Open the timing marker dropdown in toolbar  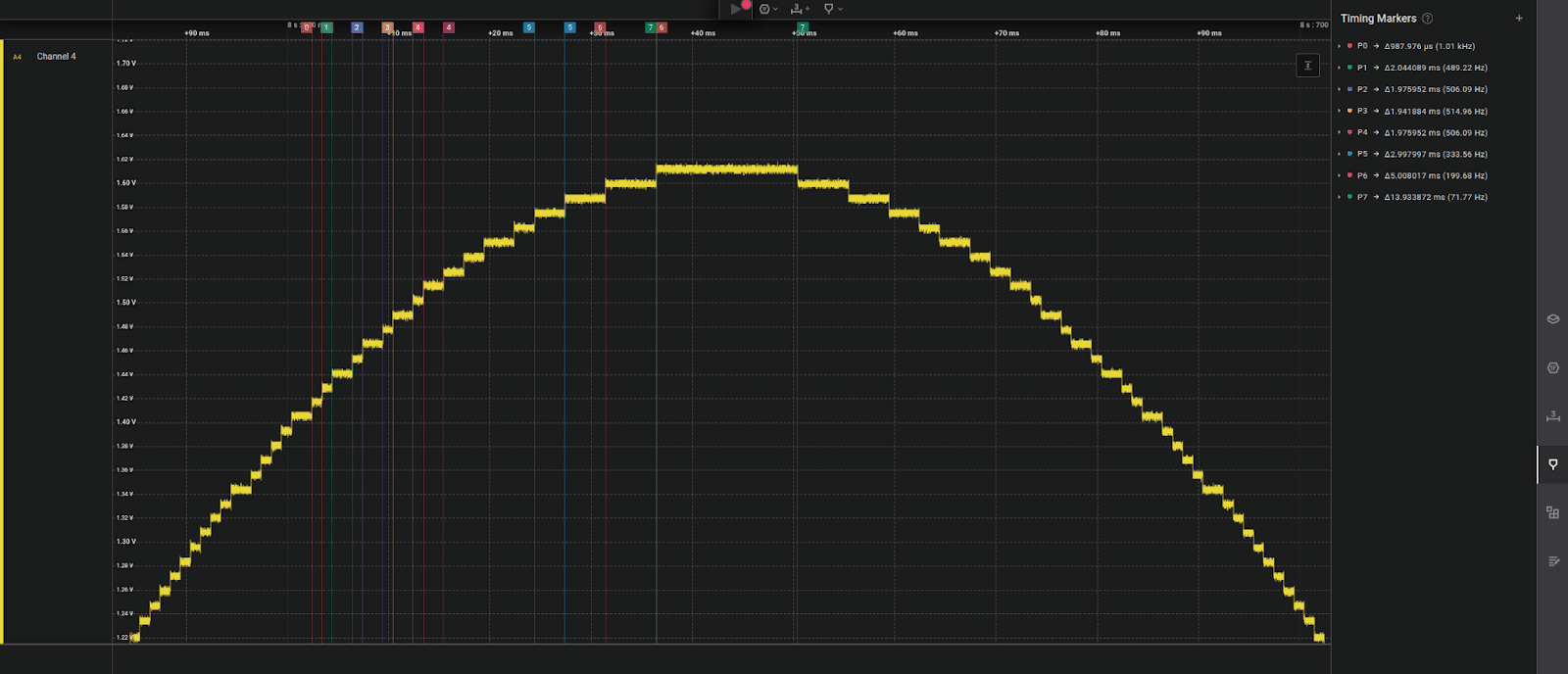833,9
